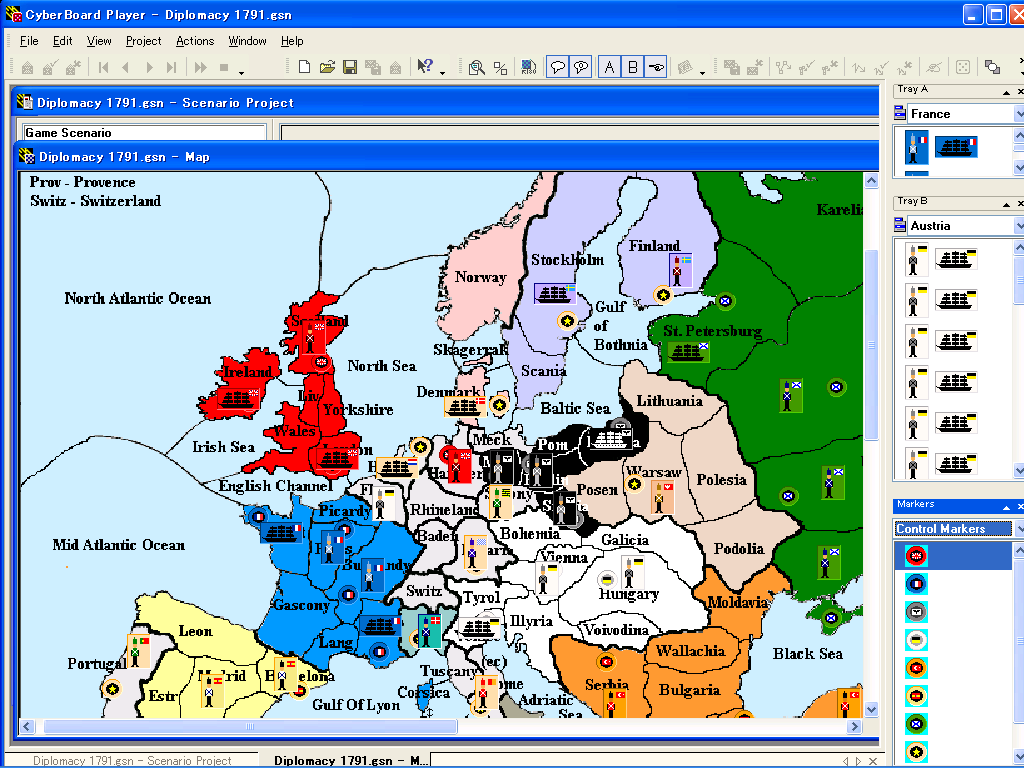Toggle Tray B visibility with B button
Screen dimensions: 1024x768
point(632,67)
